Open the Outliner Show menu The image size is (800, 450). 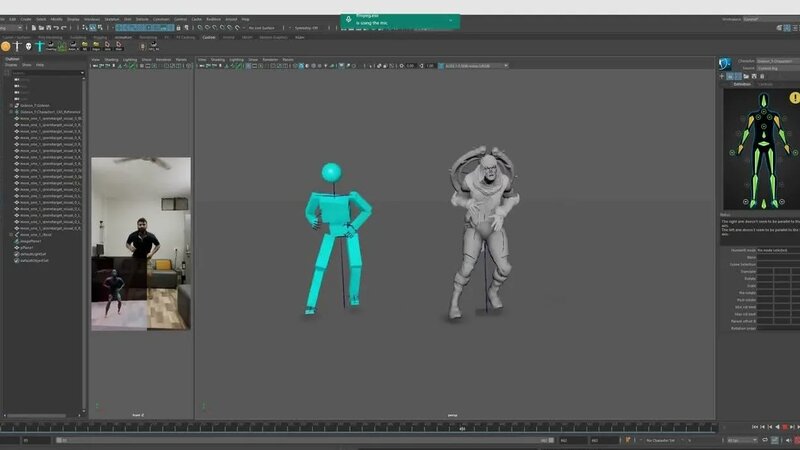[27, 65]
